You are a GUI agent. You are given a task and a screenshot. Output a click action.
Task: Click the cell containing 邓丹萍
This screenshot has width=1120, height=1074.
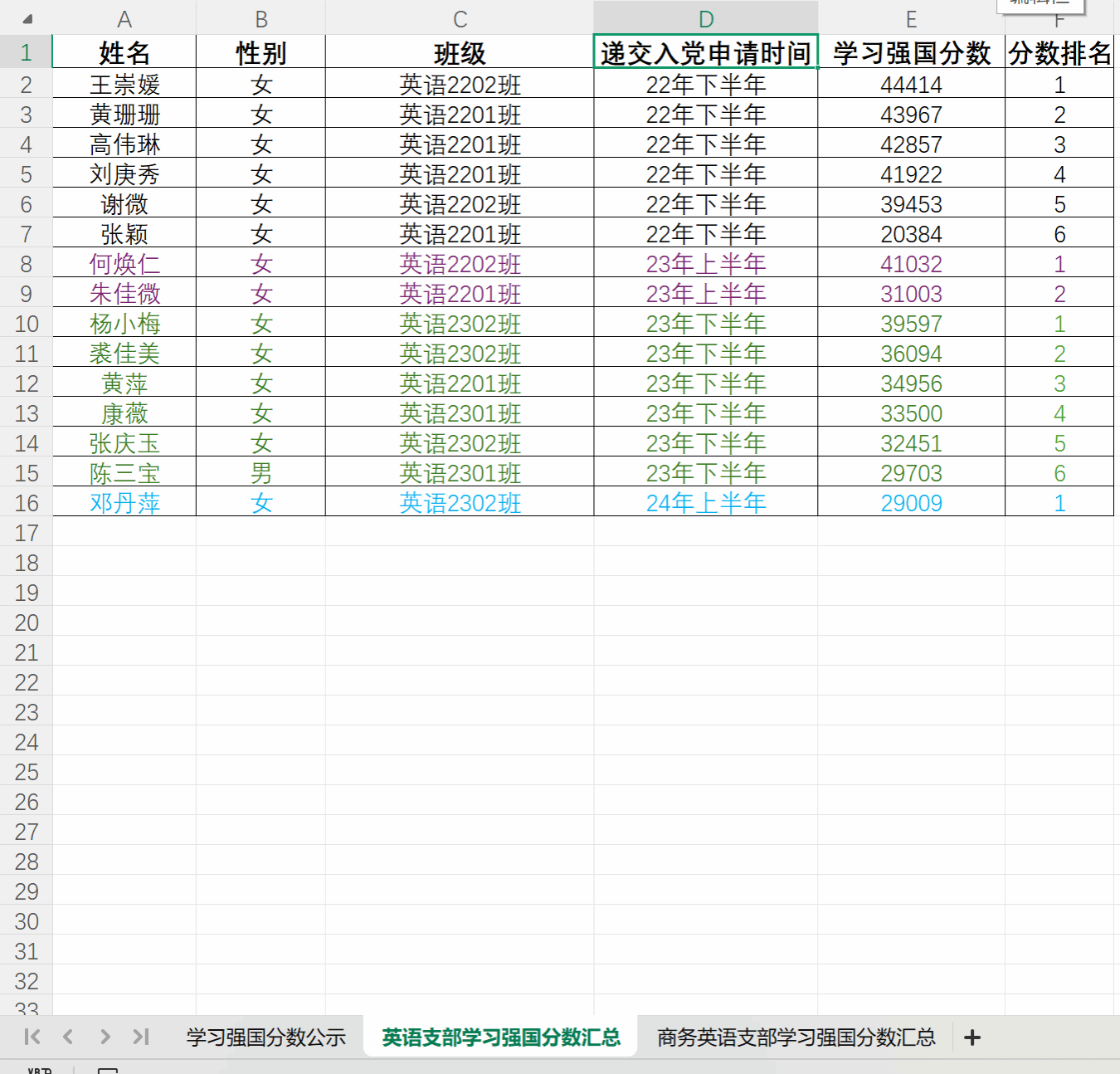(x=124, y=503)
